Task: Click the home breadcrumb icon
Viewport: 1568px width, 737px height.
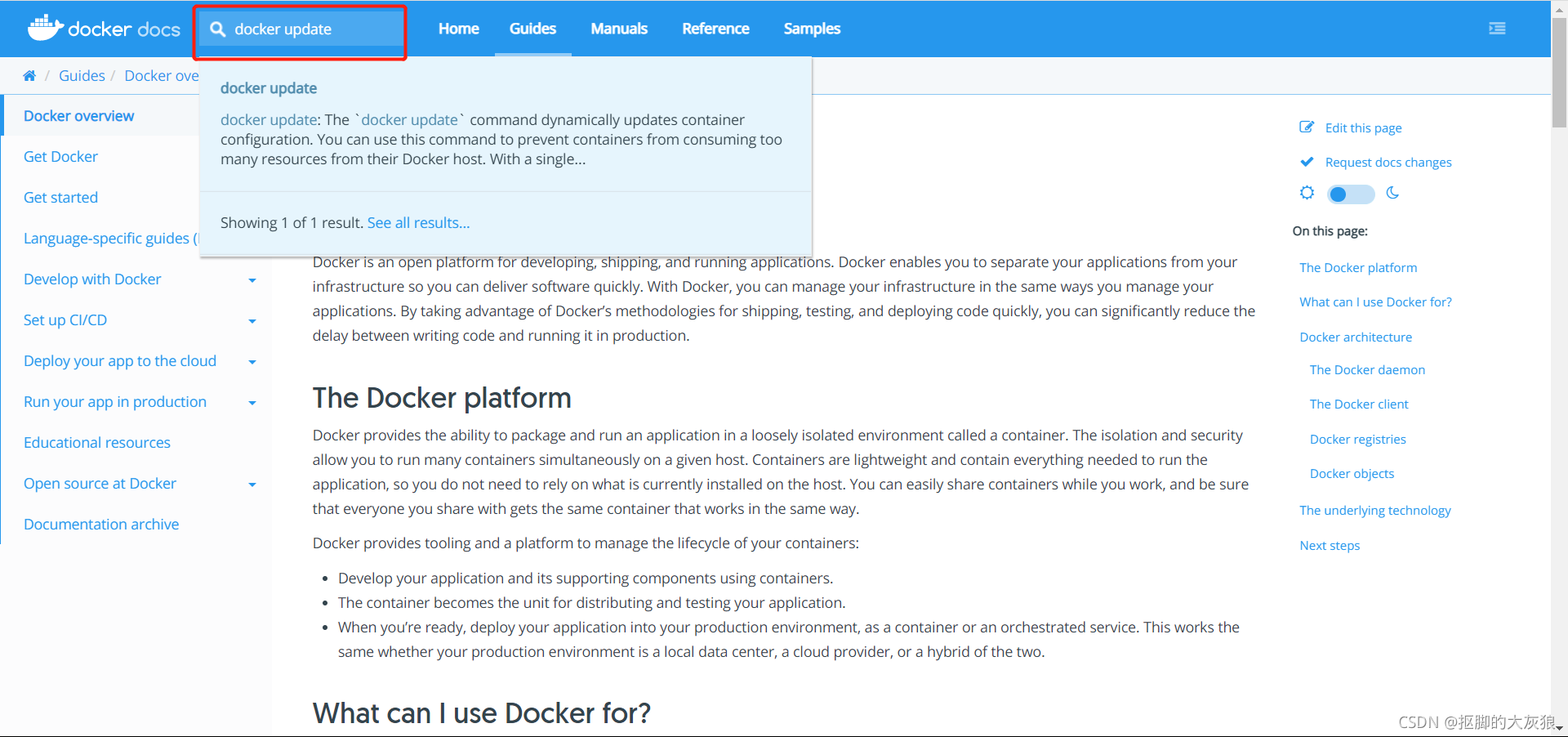Action: [x=29, y=76]
